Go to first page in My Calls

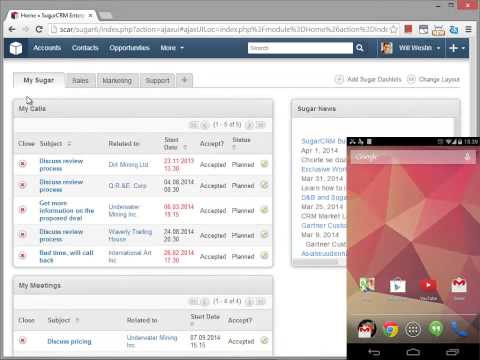[x=193, y=125]
